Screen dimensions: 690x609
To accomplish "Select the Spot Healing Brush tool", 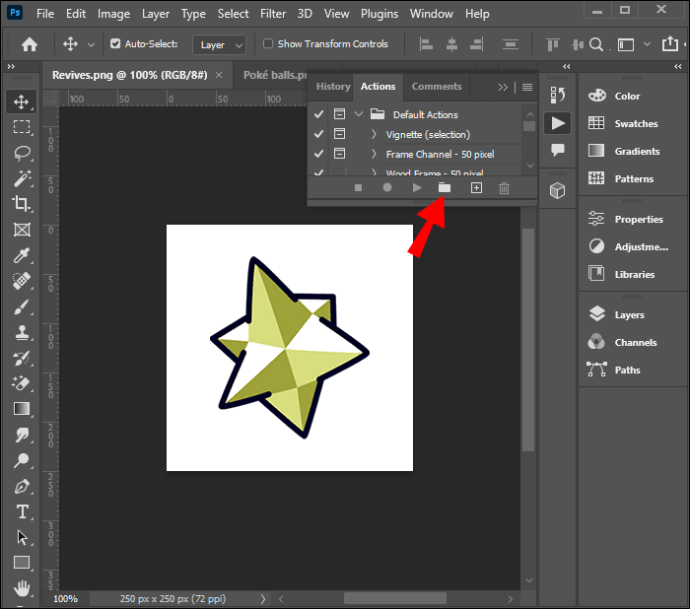I will pyautogui.click(x=22, y=280).
